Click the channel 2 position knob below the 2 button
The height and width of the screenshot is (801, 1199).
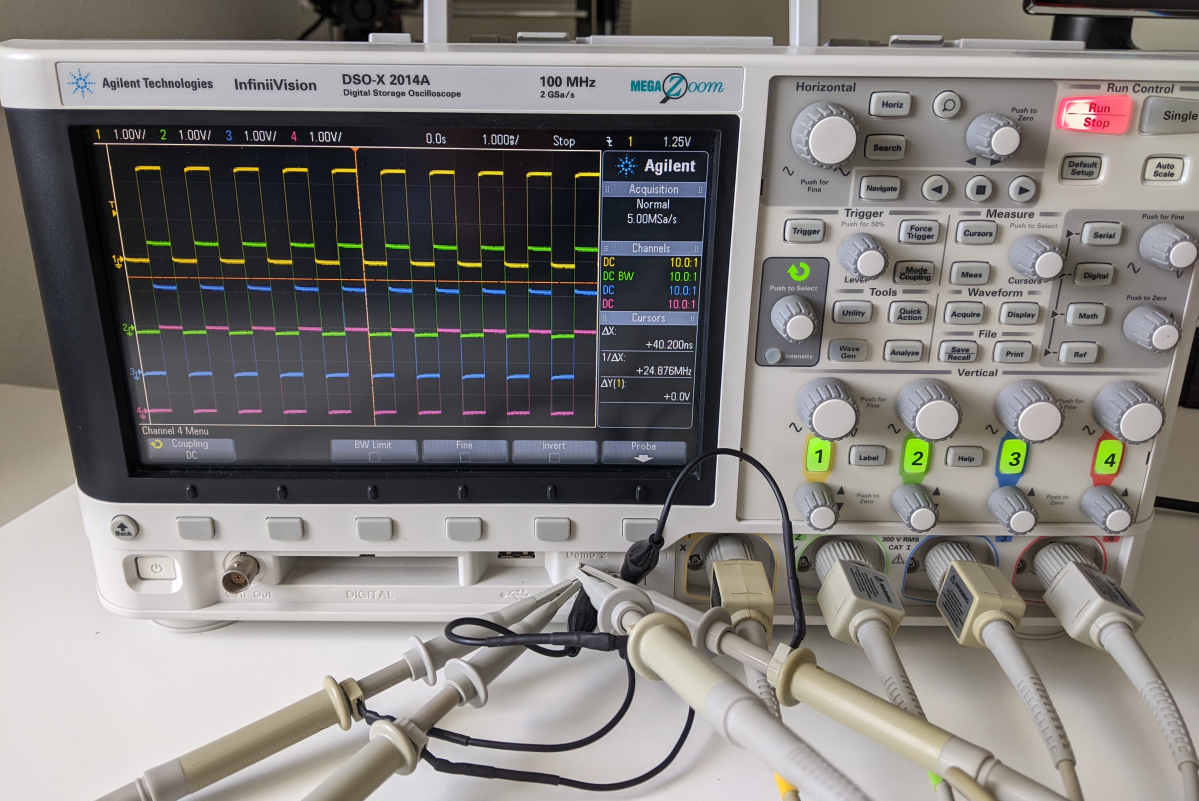(915, 509)
